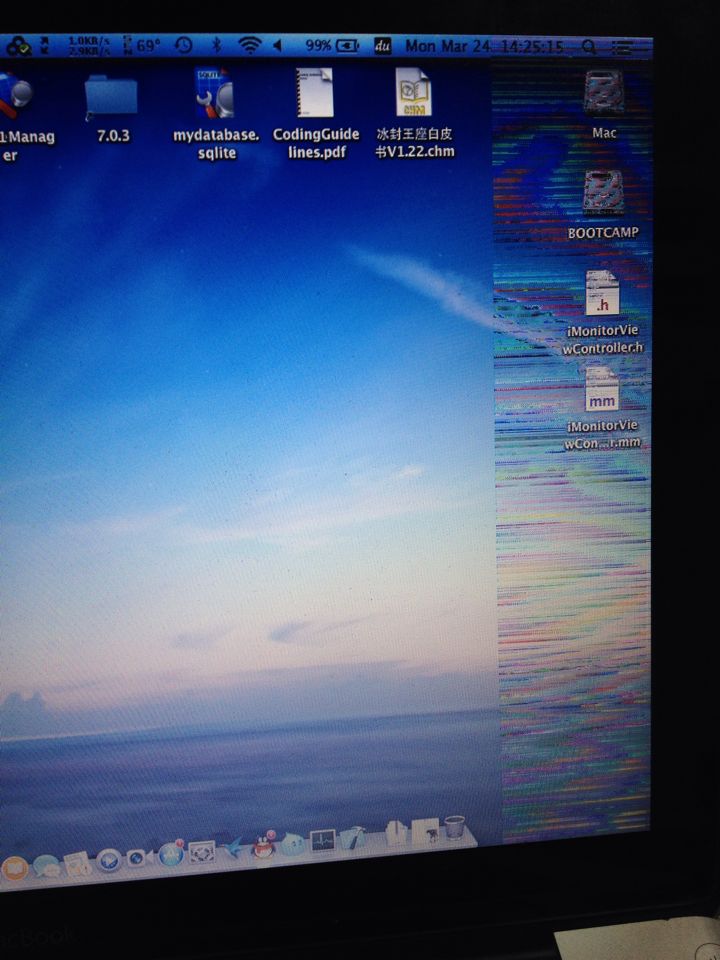This screenshot has width=720, height=960.
Task: Open App Store in the Dock
Action: [171, 853]
